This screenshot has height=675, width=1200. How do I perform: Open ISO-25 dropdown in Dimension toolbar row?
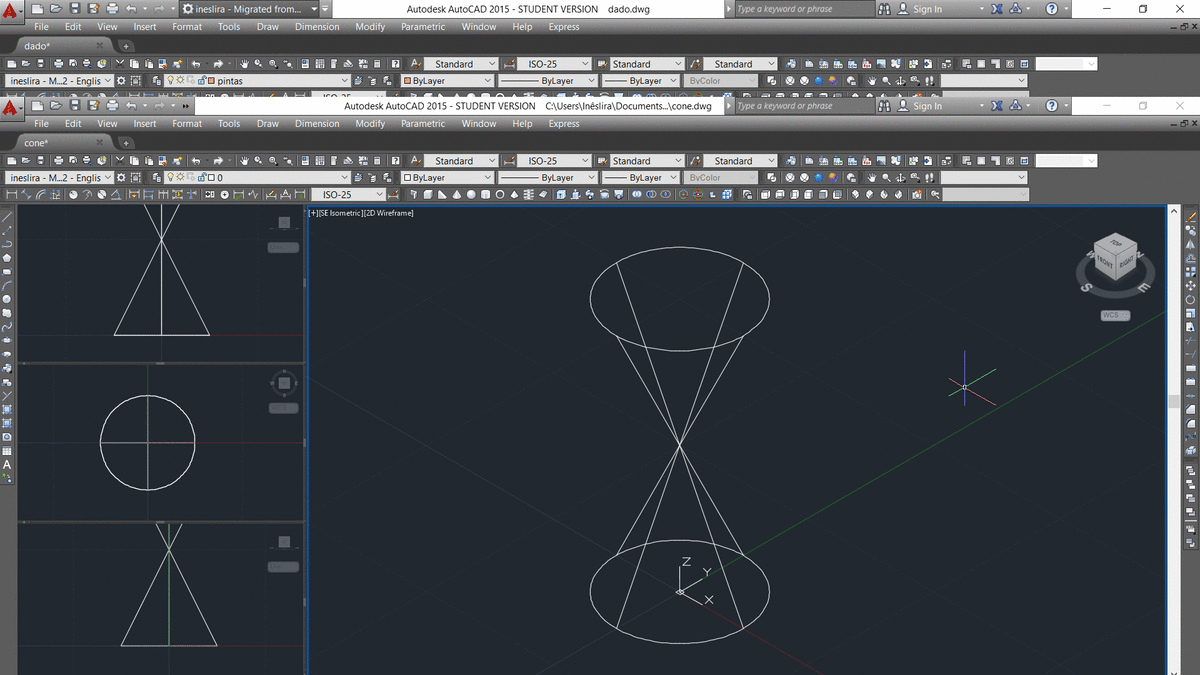348,195
